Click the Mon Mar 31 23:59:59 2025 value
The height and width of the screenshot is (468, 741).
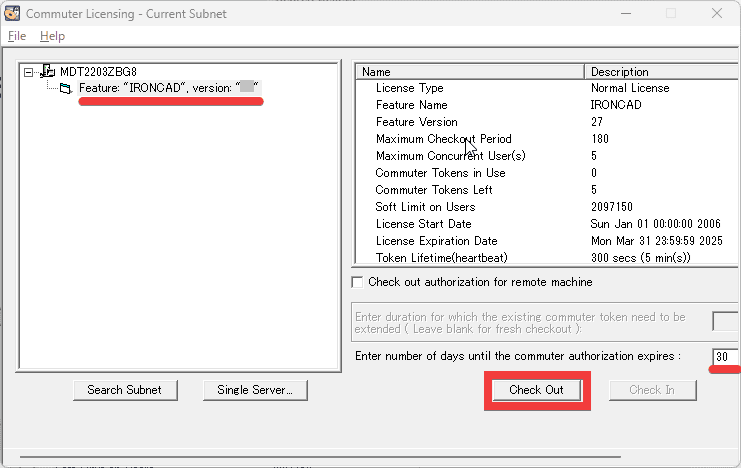click(x=656, y=241)
